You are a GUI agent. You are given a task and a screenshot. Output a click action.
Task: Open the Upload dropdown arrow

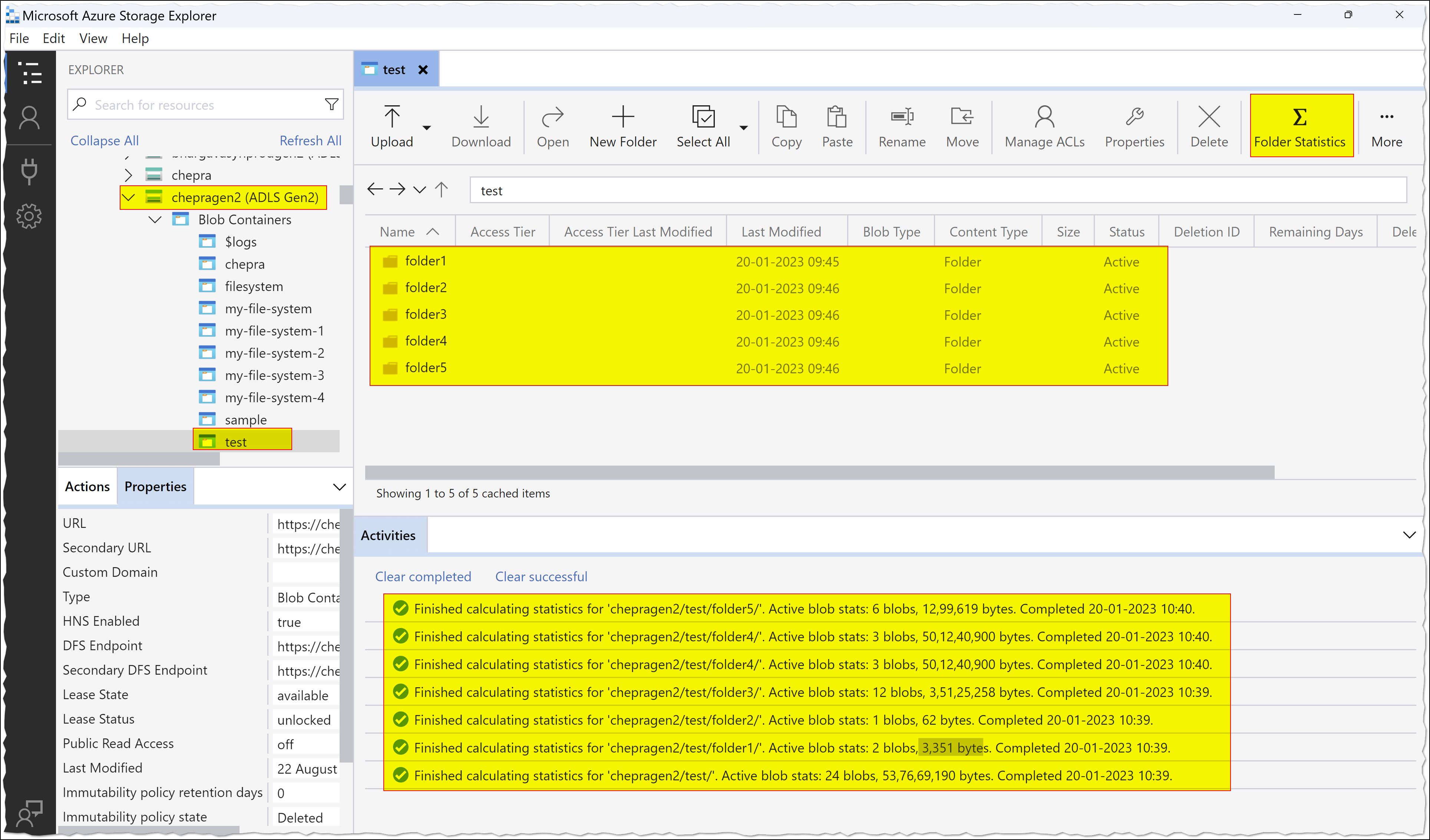(427, 128)
